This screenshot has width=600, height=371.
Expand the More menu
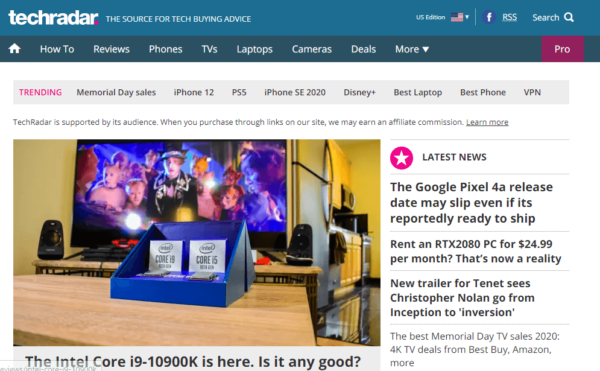click(412, 49)
